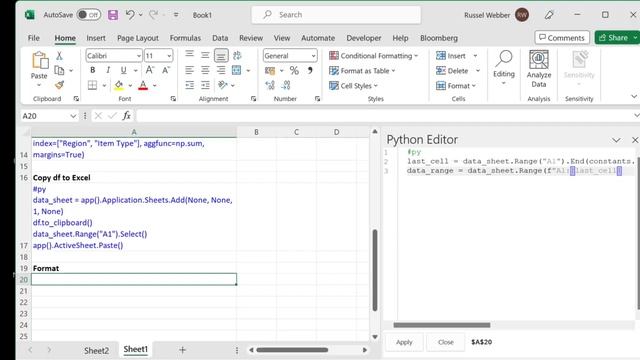This screenshot has height=360, width=640.
Task: Click the Comments button
Action: tap(562, 38)
